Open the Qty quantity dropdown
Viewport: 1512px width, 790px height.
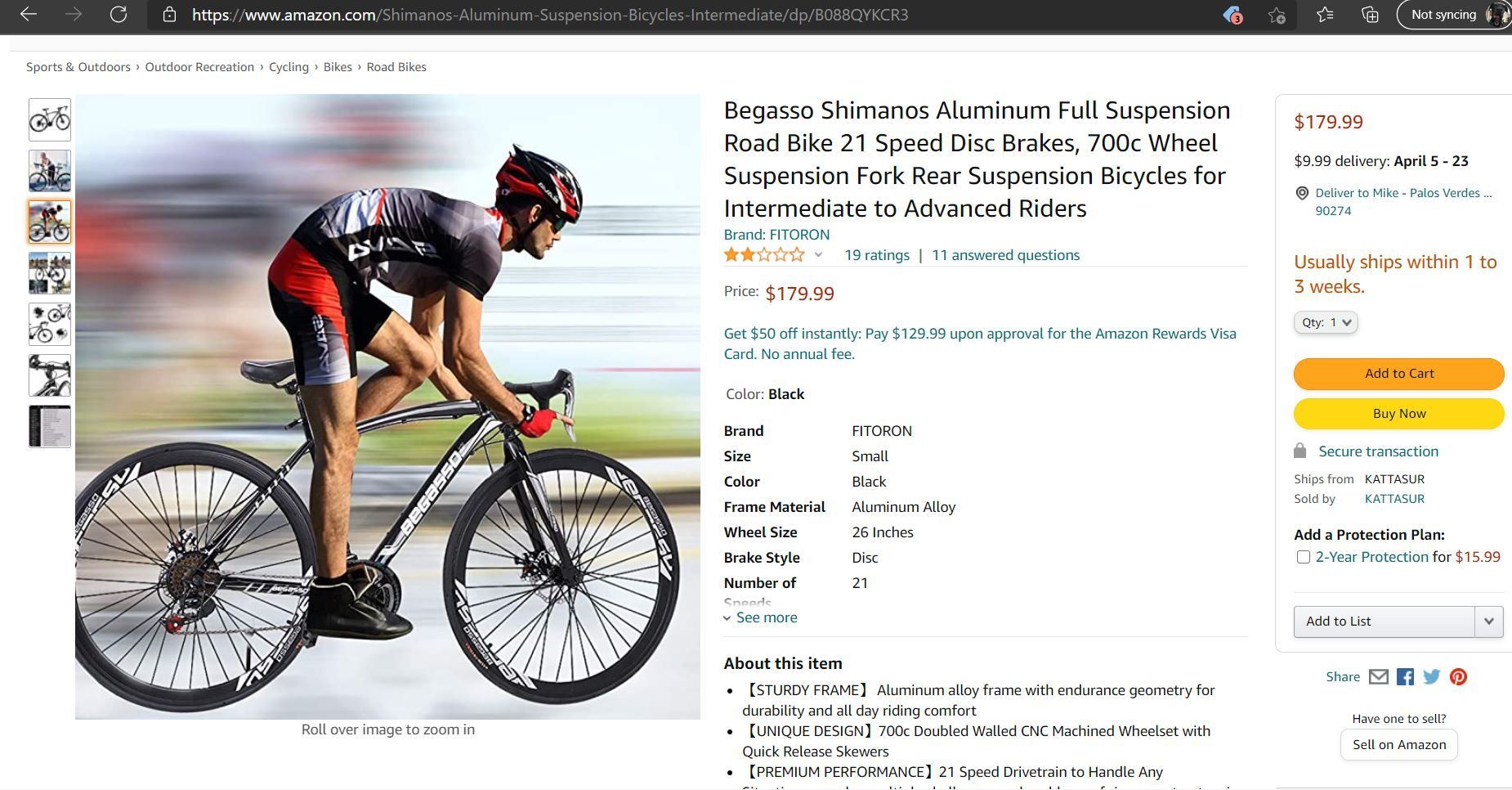click(x=1326, y=322)
